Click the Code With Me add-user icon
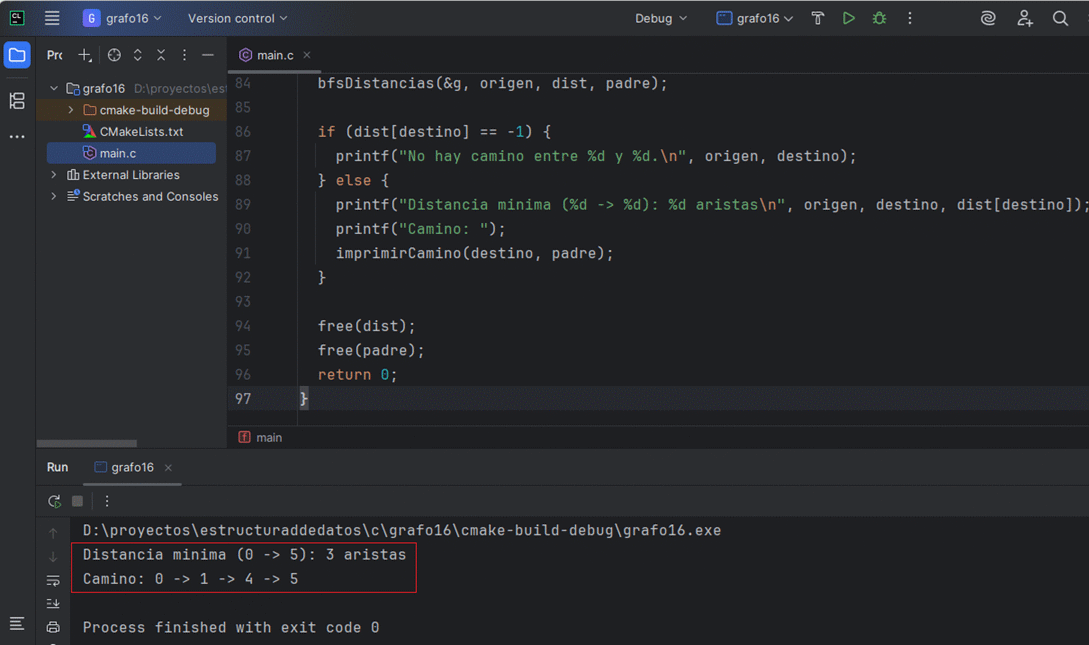The height and width of the screenshot is (645, 1089). [1024, 18]
